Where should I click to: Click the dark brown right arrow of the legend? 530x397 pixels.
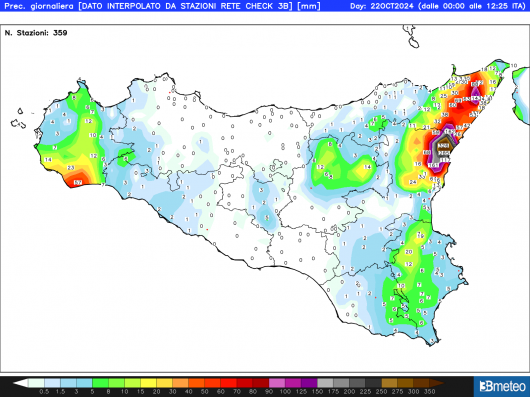coord(437,383)
